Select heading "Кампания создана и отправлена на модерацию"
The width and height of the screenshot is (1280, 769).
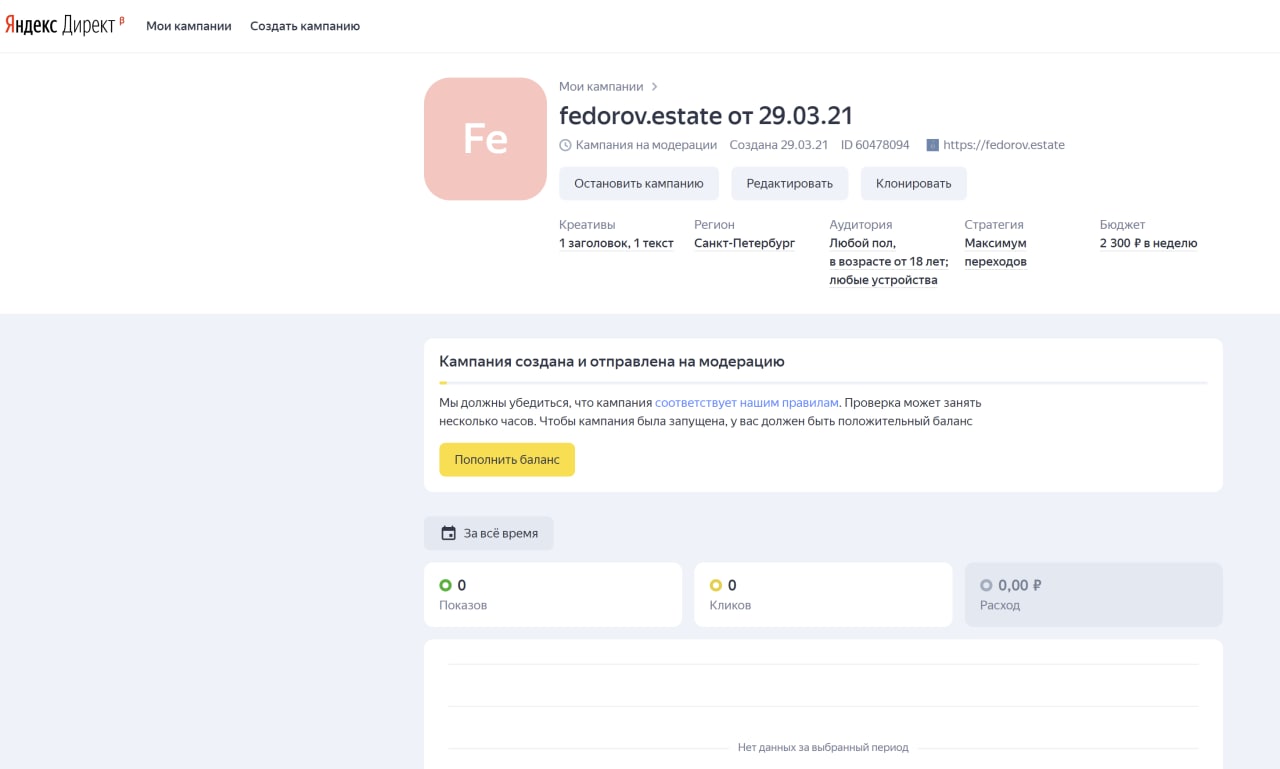tap(612, 361)
